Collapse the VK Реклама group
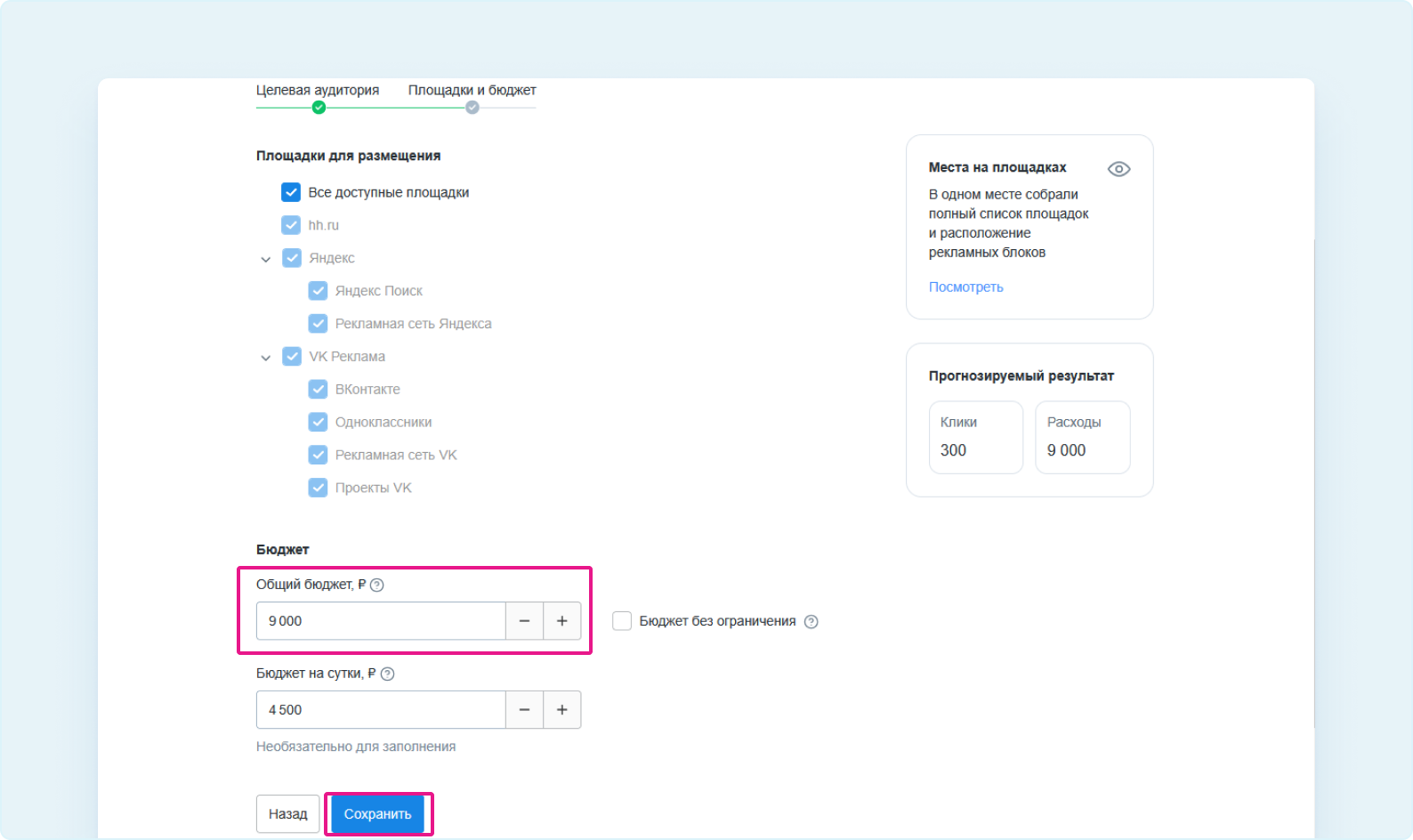 coord(265,358)
